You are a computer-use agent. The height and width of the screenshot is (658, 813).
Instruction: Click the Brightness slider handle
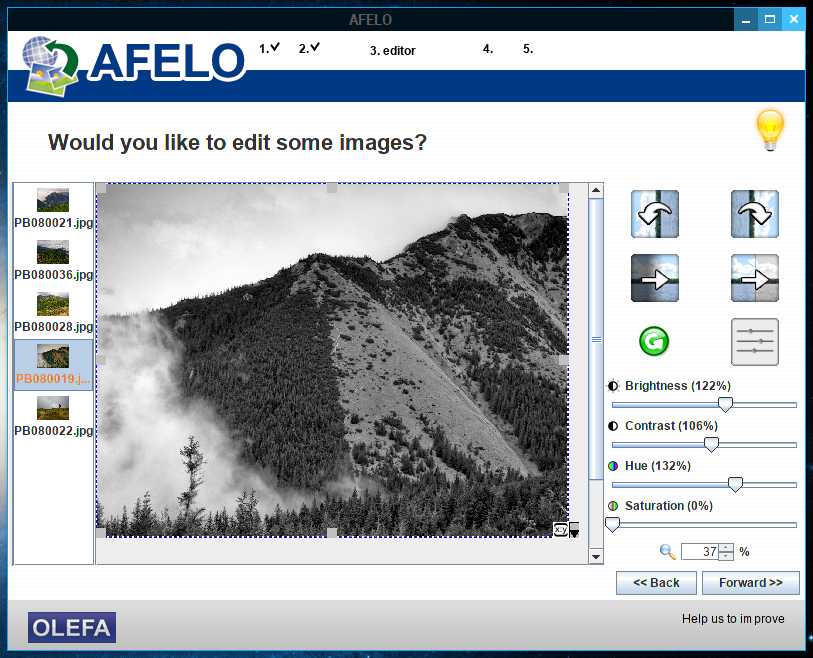725,404
